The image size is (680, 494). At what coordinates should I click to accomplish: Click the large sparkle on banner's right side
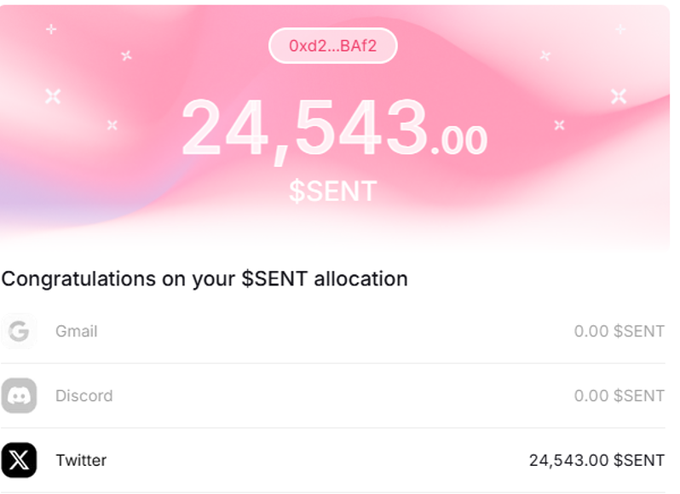point(619,96)
